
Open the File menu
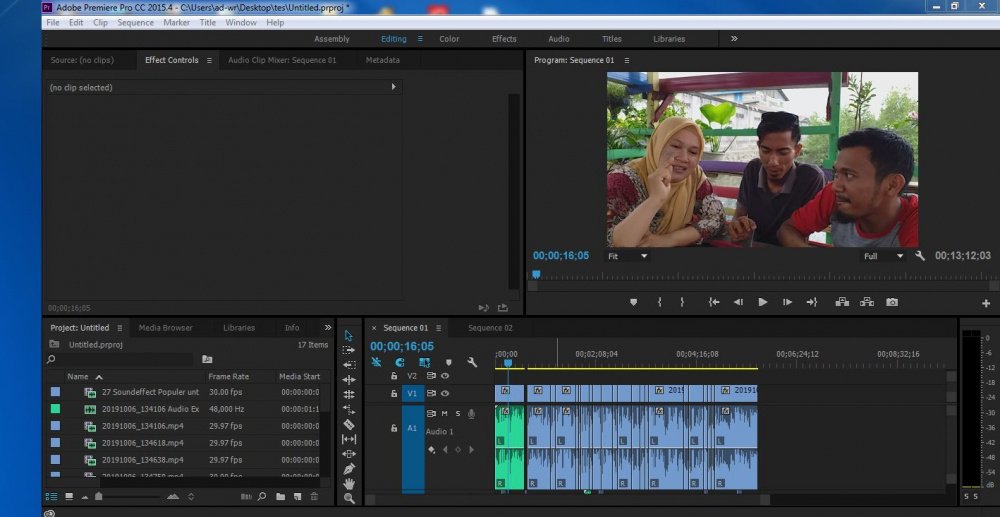tap(53, 22)
